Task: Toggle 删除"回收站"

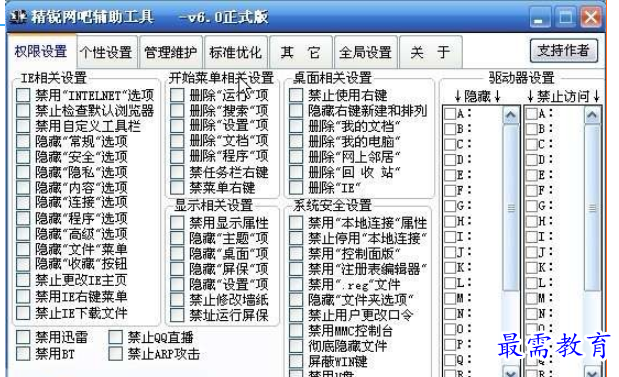Action: point(296,172)
